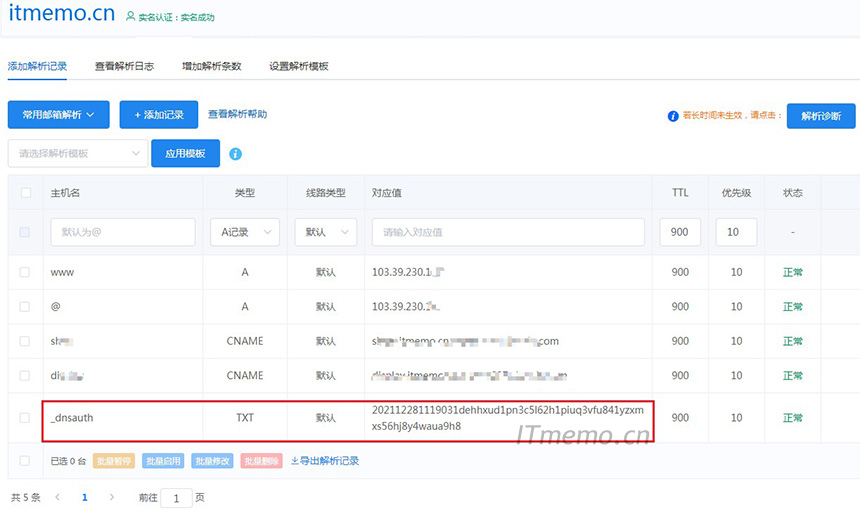Open the 常用邮箱解析 dropdown button

tap(59, 115)
